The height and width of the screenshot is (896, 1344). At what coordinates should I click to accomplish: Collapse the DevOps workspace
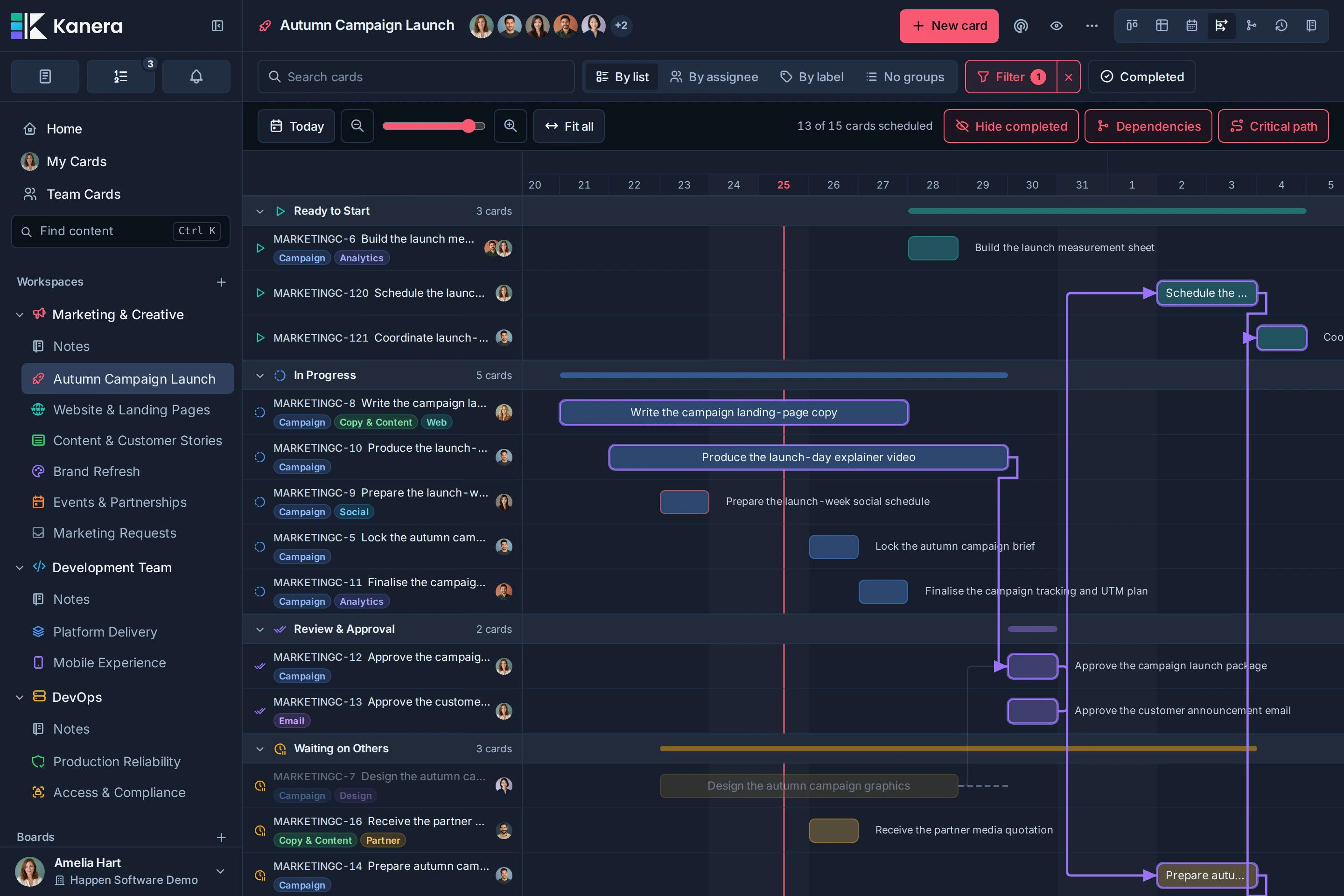pos(20,697)
